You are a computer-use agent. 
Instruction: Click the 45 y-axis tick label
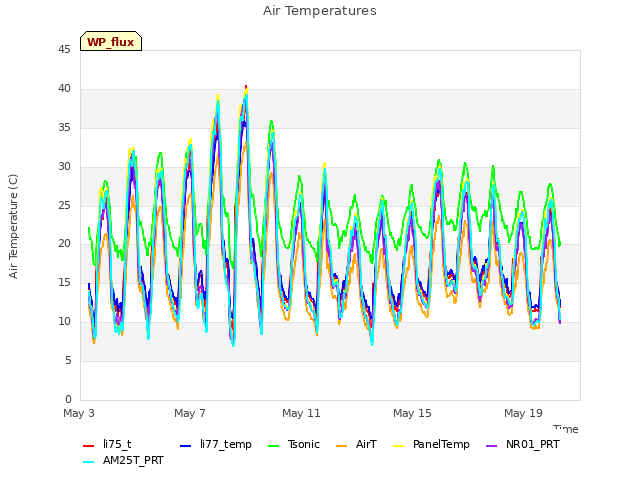pyautogui.click(x=64, y=50)
